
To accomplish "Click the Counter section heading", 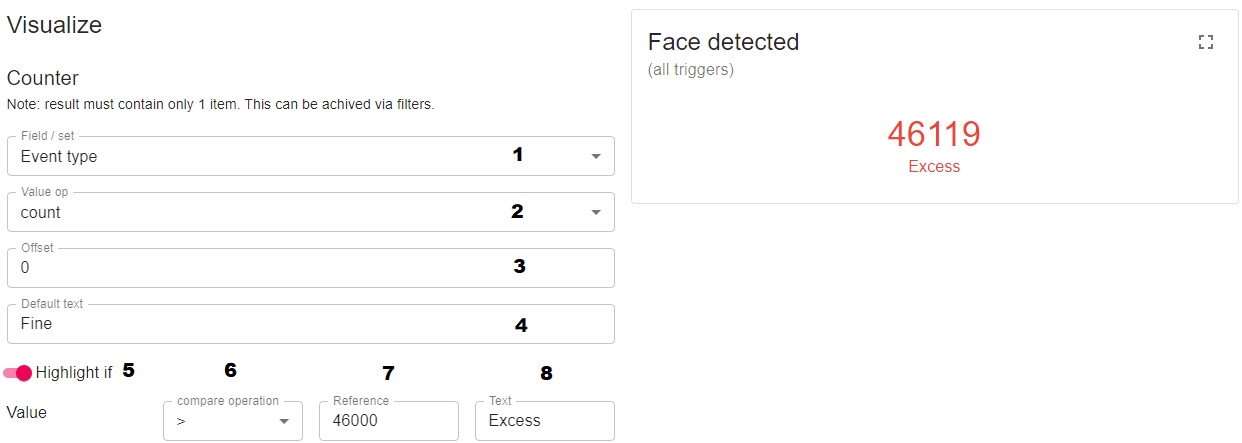I will [42, 78].
